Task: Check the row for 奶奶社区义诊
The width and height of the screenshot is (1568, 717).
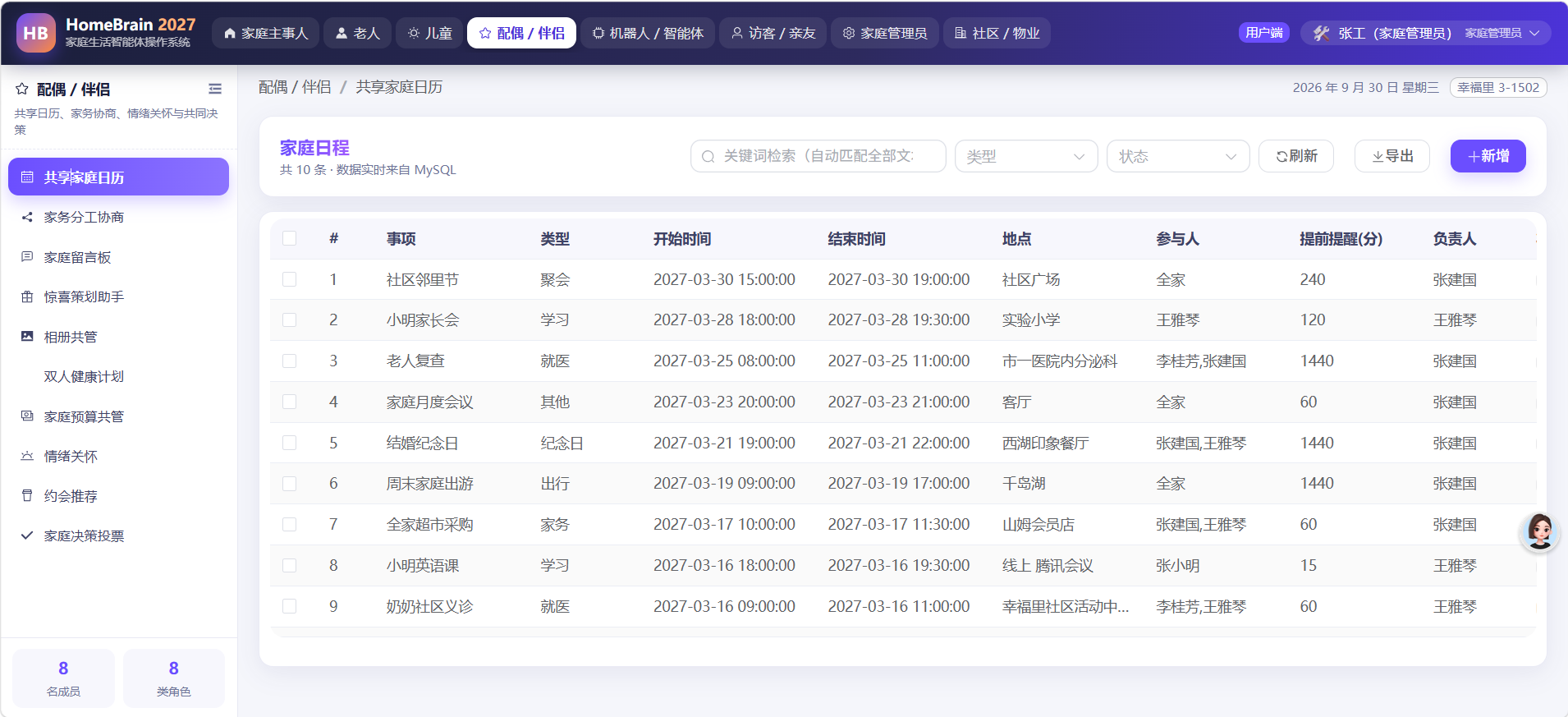Action: click(289, 606)
